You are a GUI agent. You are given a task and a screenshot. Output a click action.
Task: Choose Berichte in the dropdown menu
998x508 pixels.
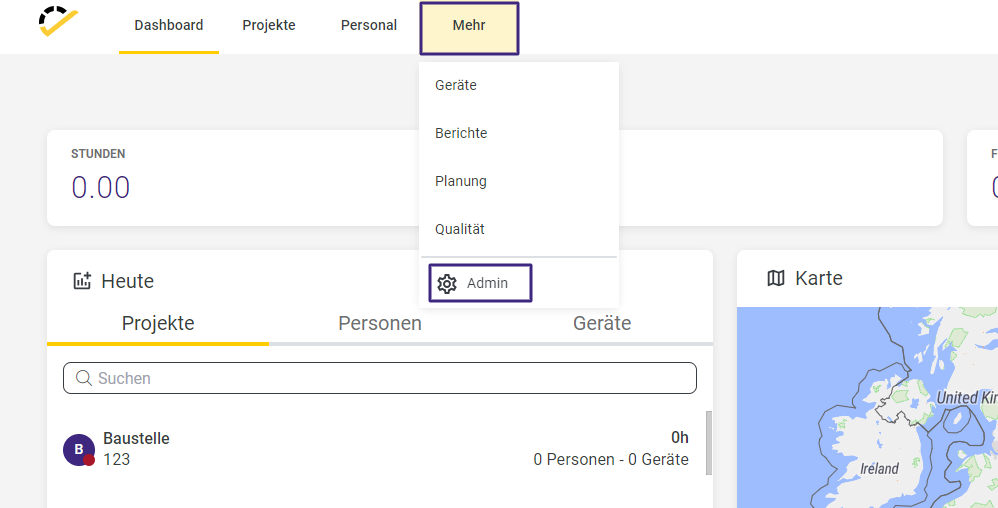coord(461,133)
